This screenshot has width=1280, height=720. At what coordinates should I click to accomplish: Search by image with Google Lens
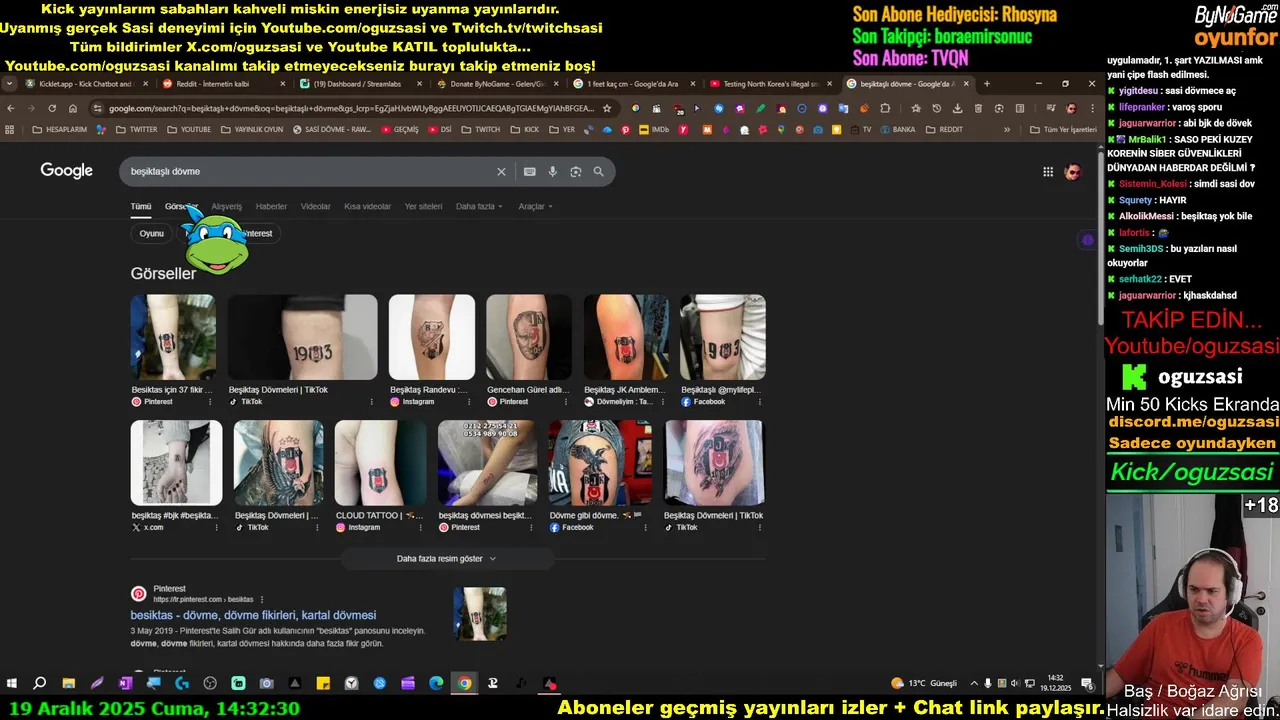point(576,172)
